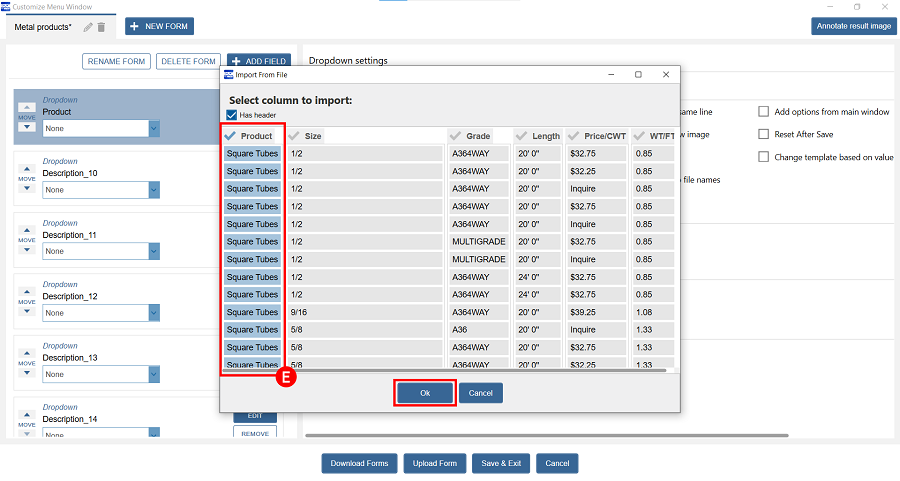Viewport: 900px width, 481px height.
Task: Click trash icon beside Metal products tab
Action: point(101,27)
